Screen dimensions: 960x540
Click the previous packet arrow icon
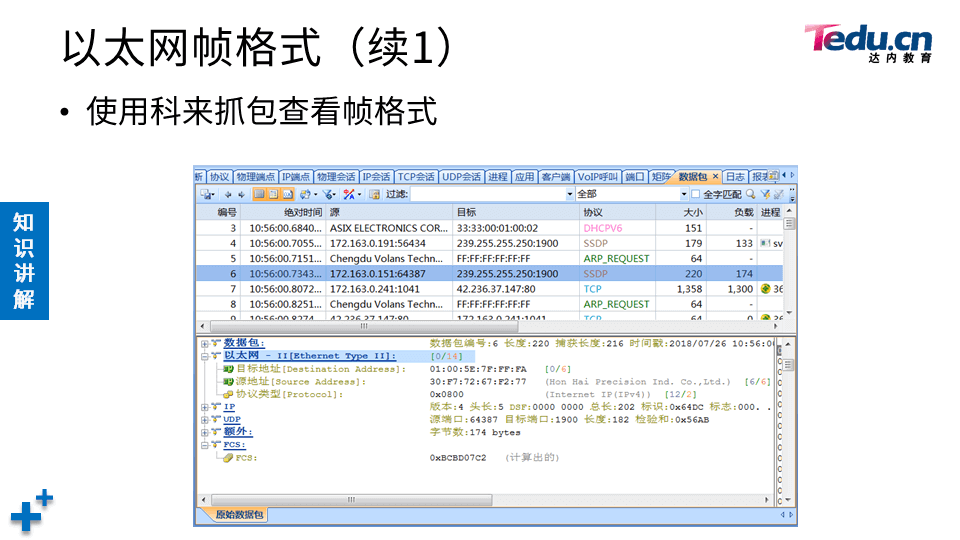coord(228,195)
